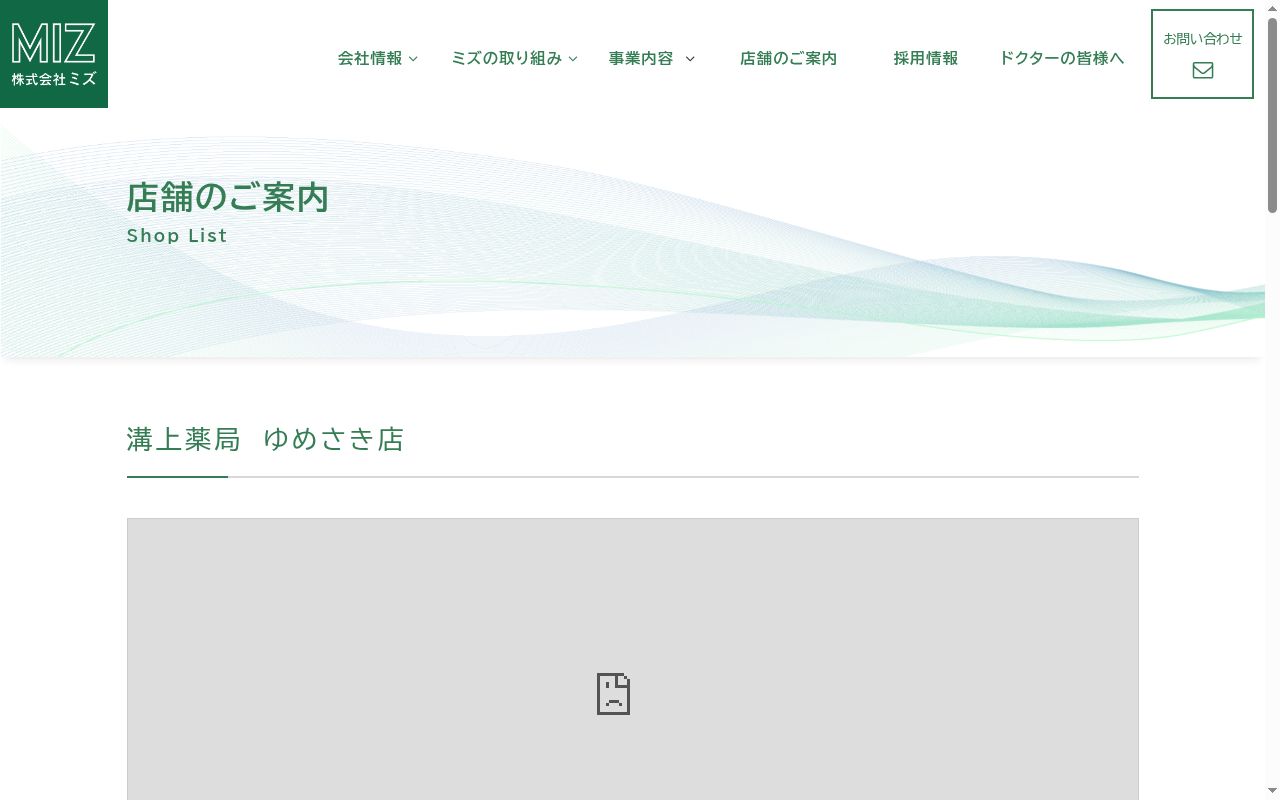The image size is (1280, 800).
Task: Expand the 会社情報 dropdown chevron
Action: pyautogui.click(x=413, y=59)
